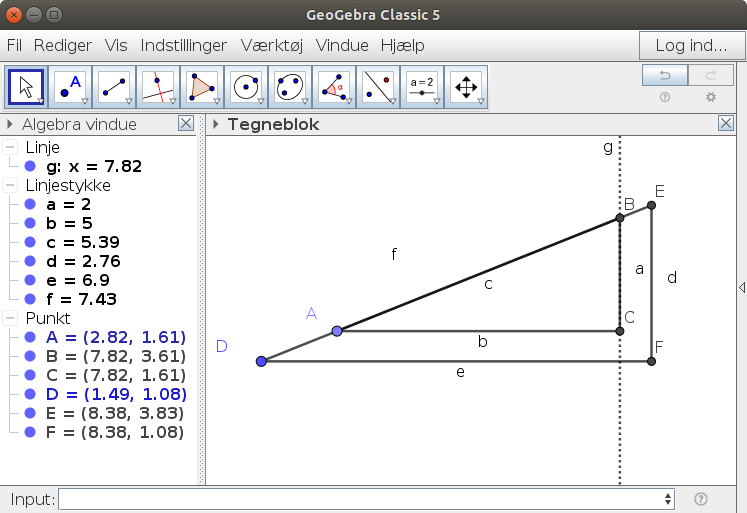Collapse the Punkt group
Screen dimensions: 747x513
click(x=10, y=318)
